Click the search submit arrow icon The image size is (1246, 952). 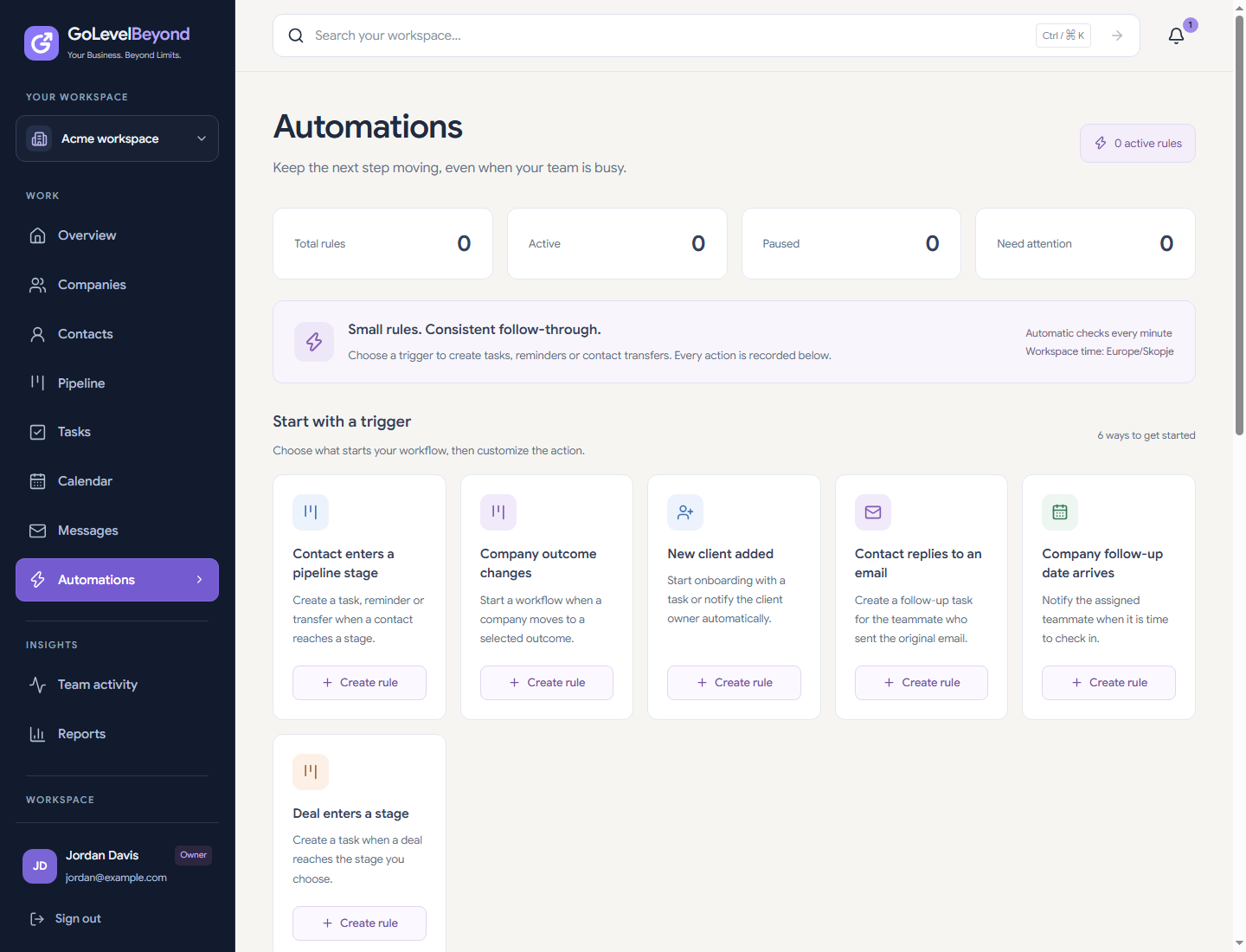click(1117, 35)
